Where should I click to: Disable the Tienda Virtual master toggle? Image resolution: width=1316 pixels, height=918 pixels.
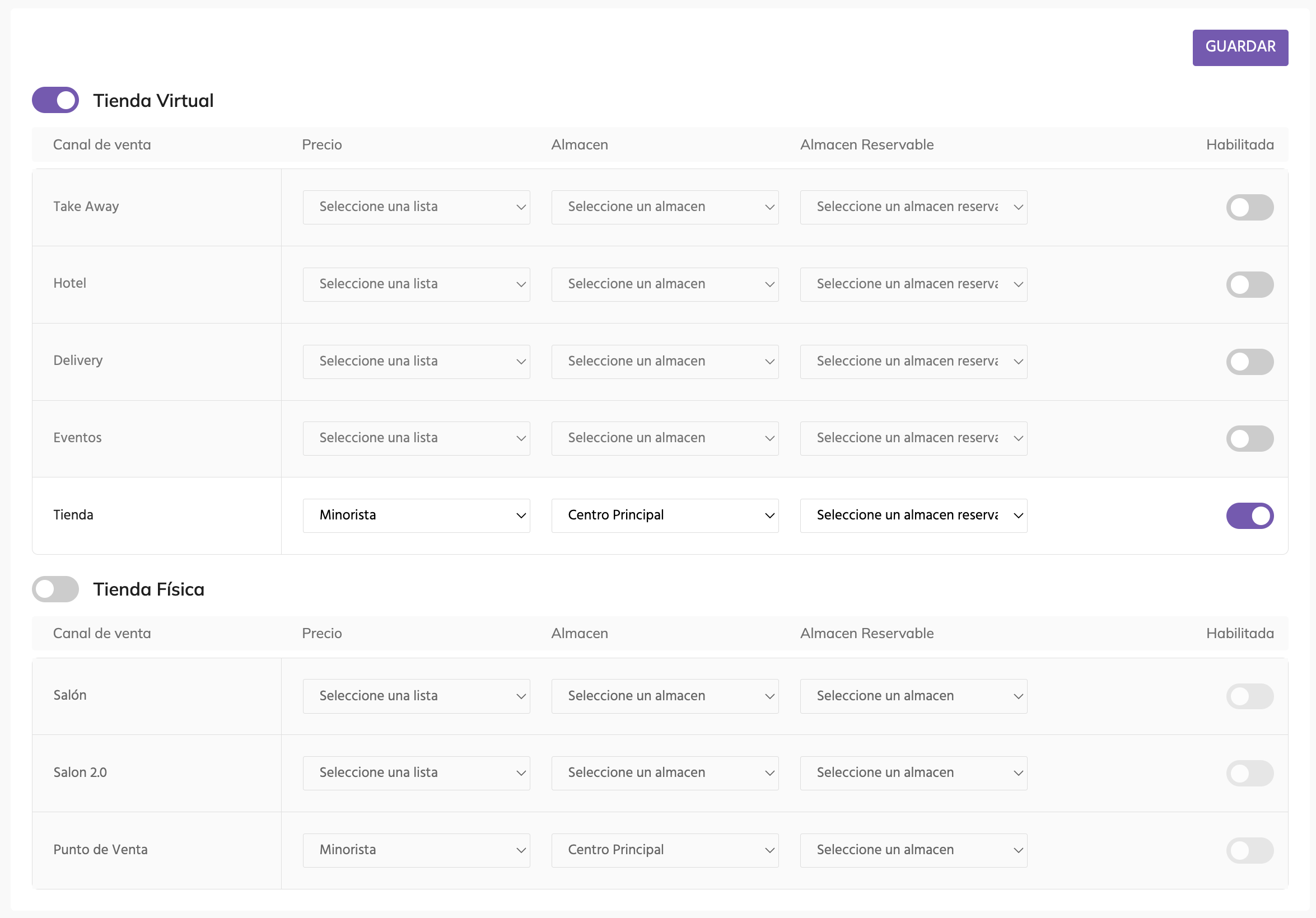pos(55,100)
